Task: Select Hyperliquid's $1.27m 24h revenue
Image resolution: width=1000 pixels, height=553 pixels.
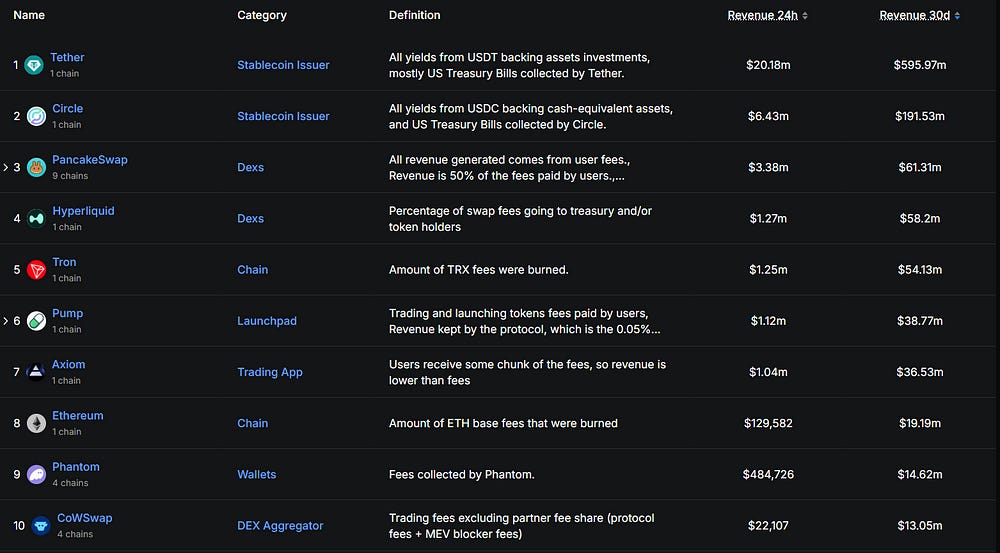Action: 768,218
